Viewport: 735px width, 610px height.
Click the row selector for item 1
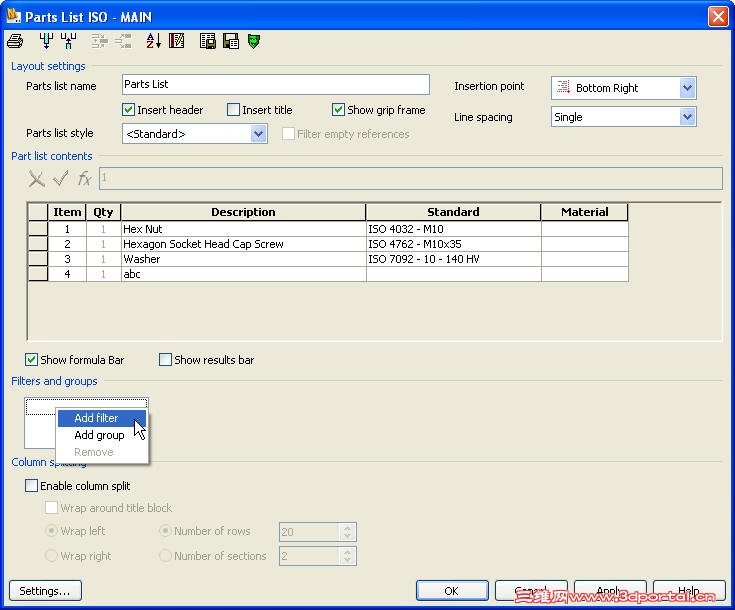38,229
